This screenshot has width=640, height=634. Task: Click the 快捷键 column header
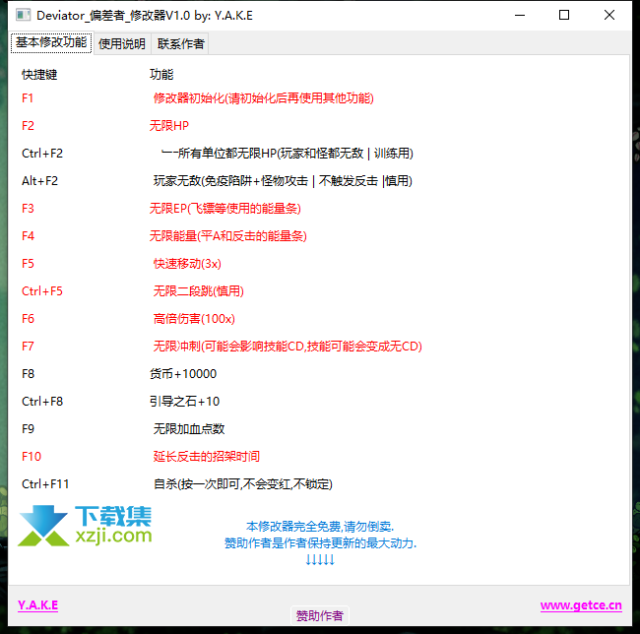pyautogui.click(x=39, y=75)
